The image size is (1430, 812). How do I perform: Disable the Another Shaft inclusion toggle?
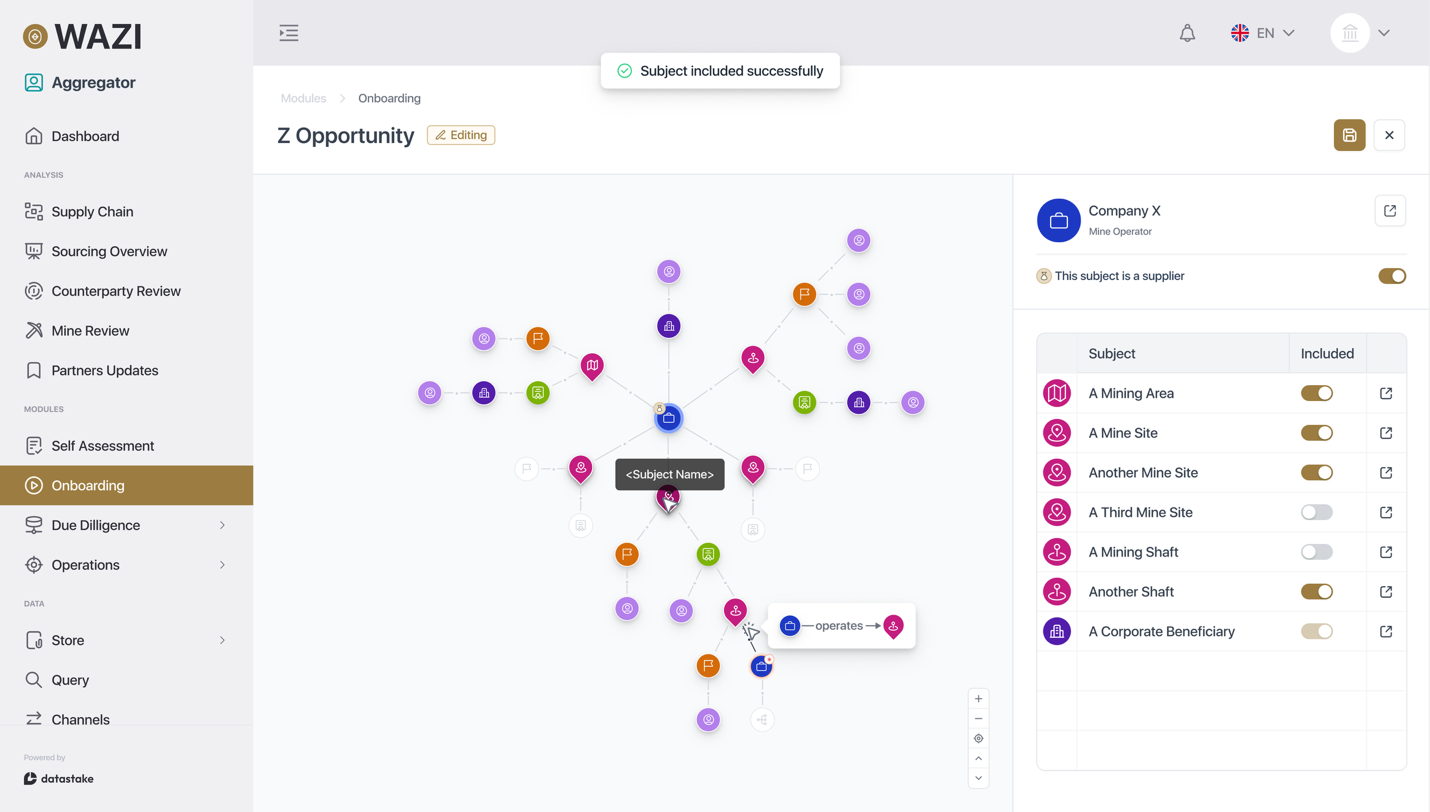[x=1316, y=591]
